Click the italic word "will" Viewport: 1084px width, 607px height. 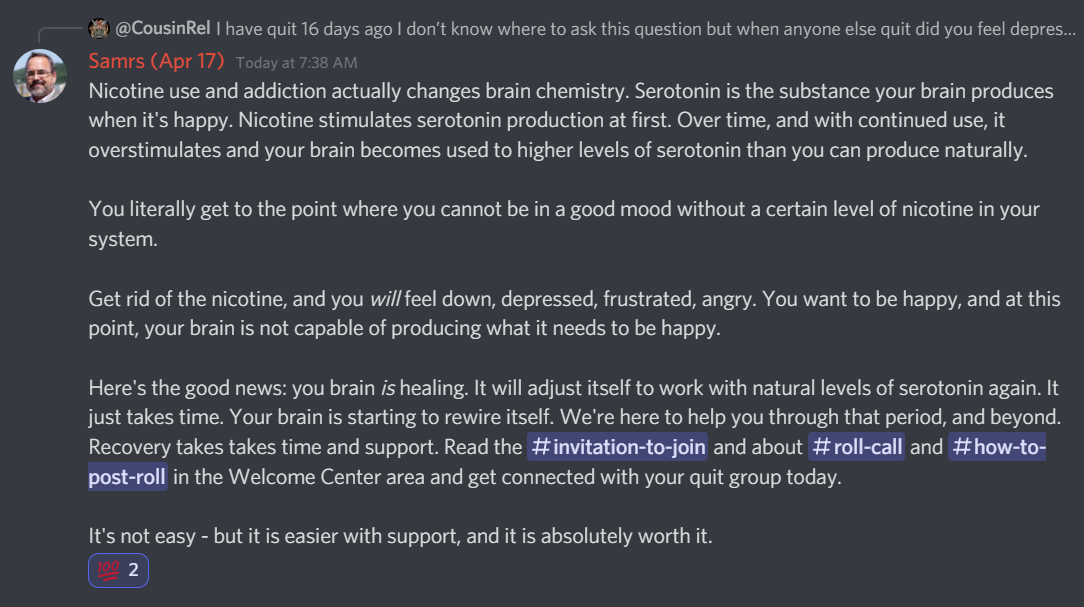pos(385,299)
